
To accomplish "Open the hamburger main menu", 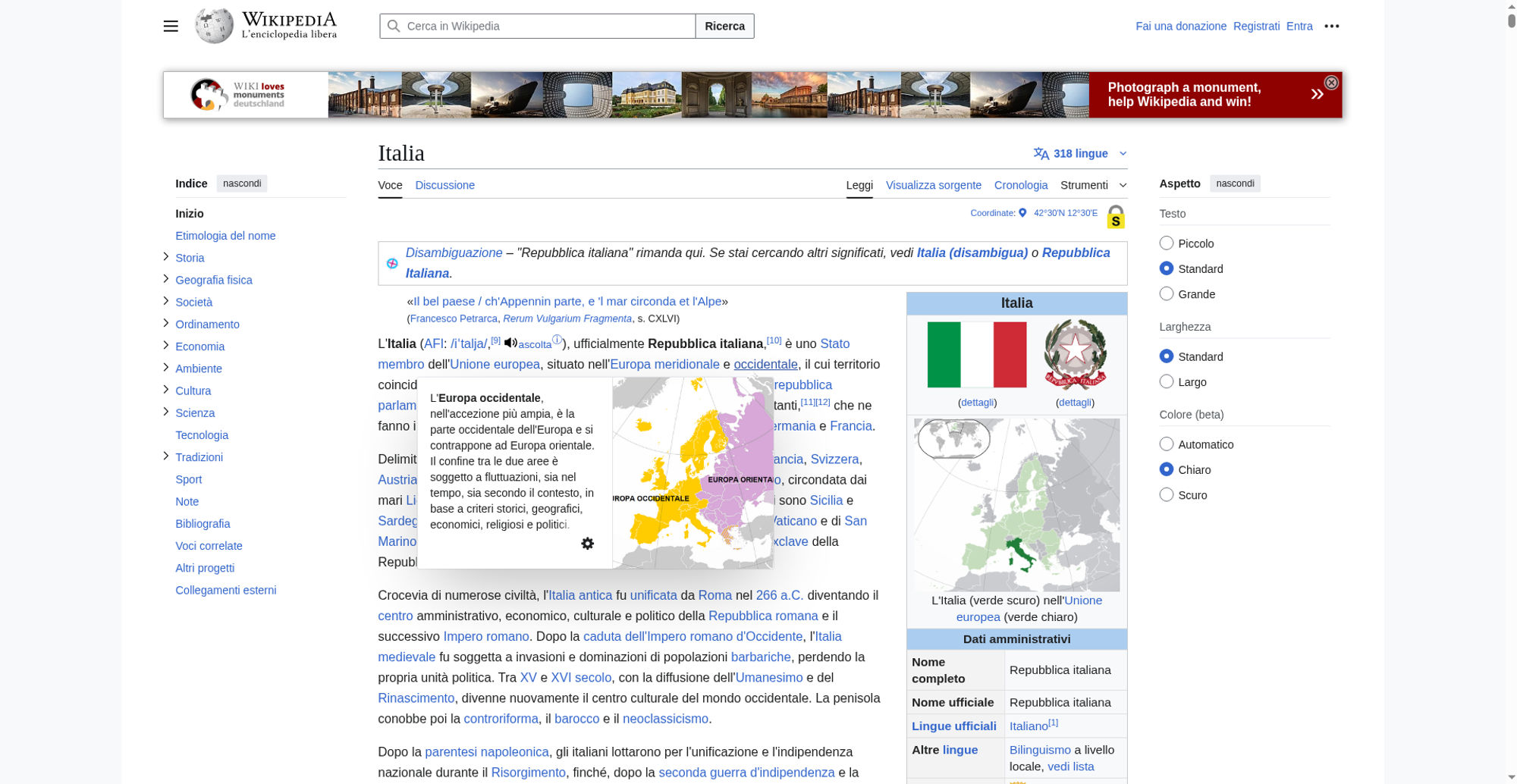I will (171, 26).
